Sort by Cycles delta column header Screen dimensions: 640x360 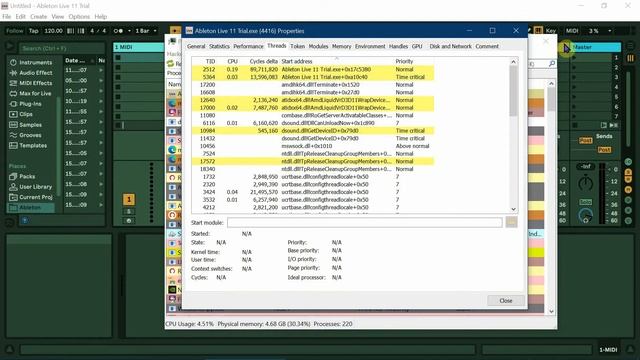[263, 61]
